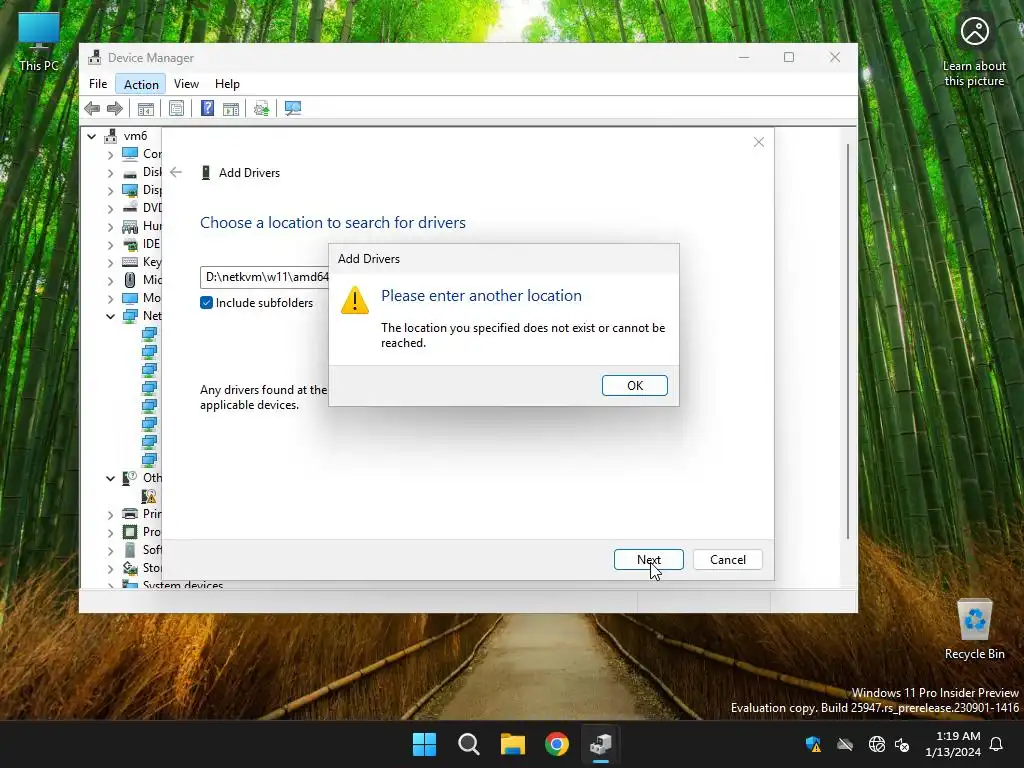
Task: Expand the Disk drives chevron
Action: (x=110, y=173)
